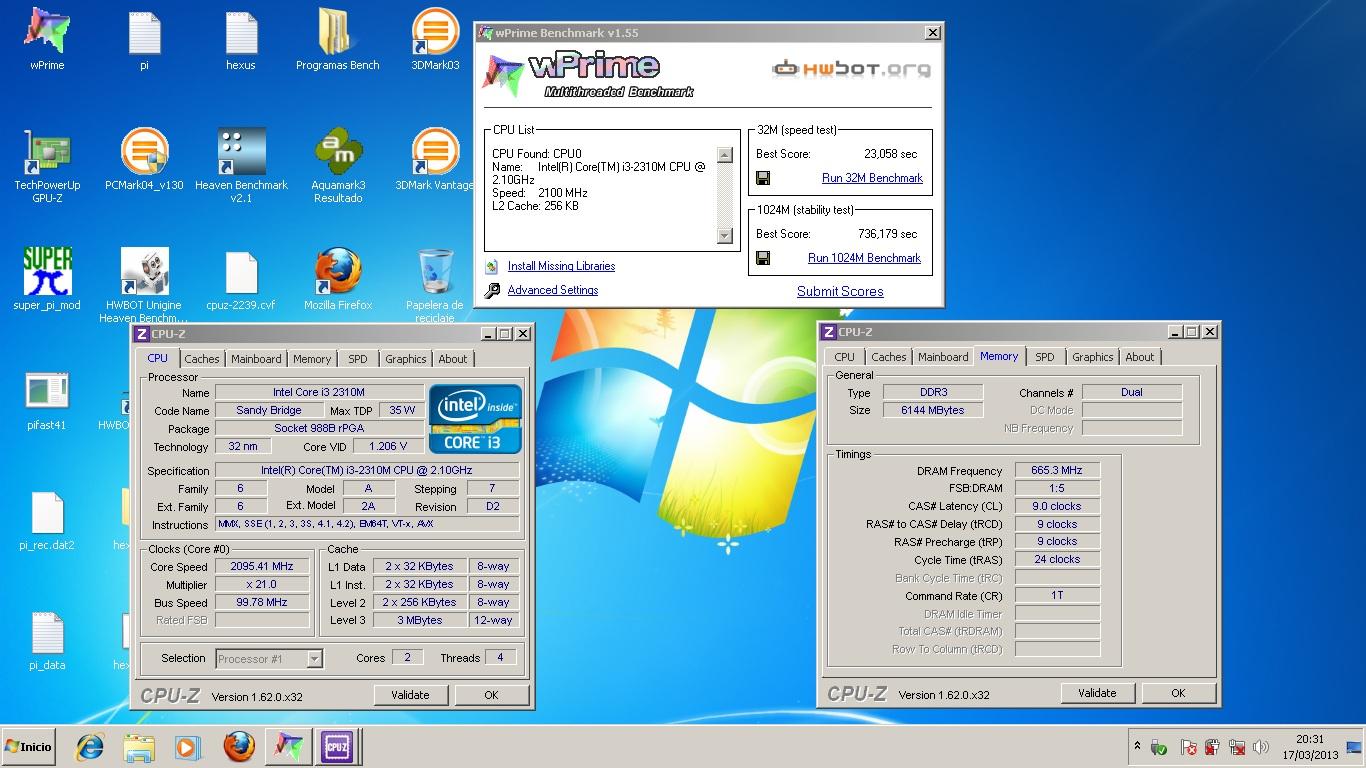The image size is (1366, 768).
Task: Launch HWBOT Unigine Heaven Benchmark shortcut
Action: point(144,285)
